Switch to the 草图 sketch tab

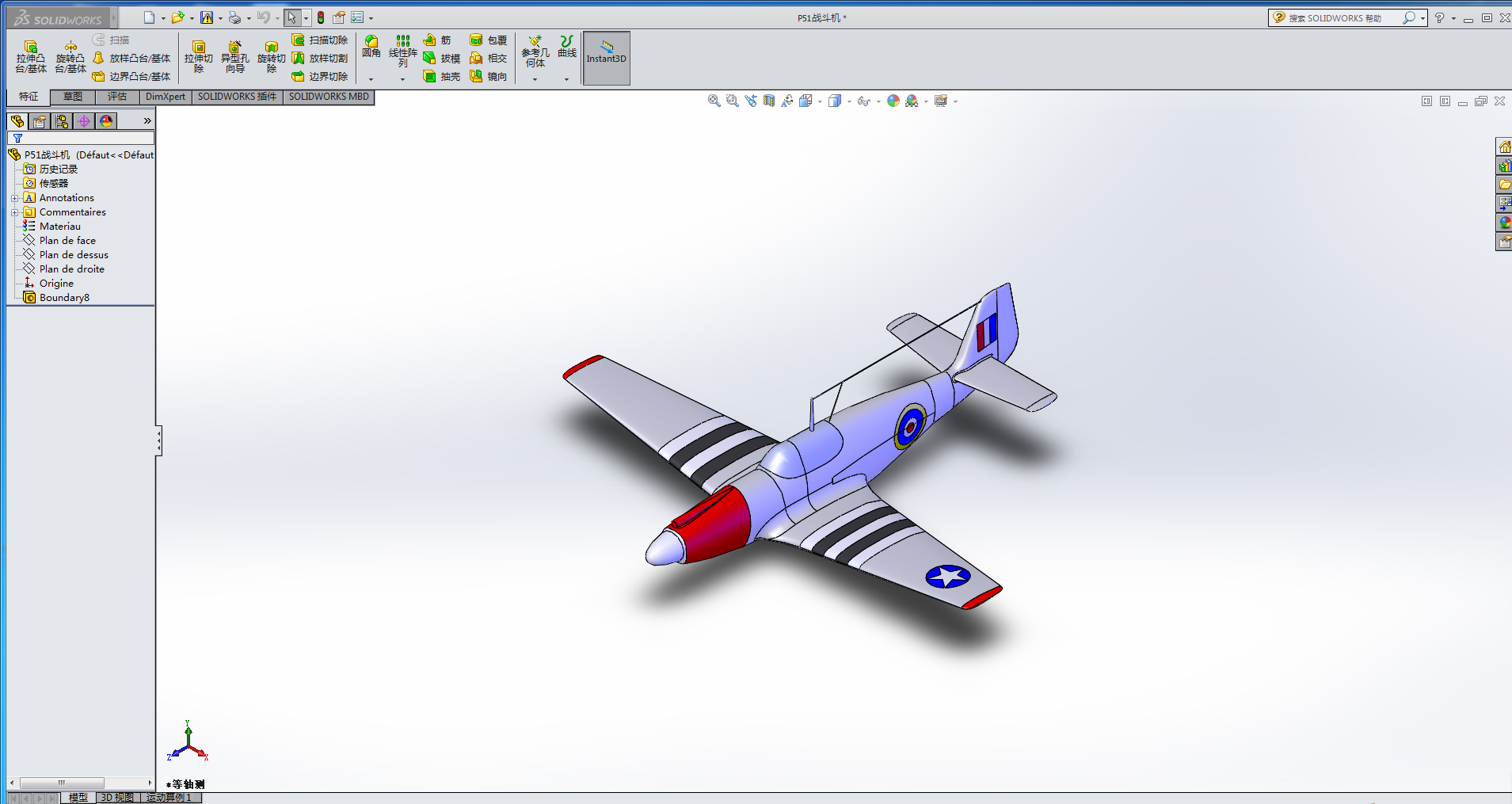(x=73, y=97)
